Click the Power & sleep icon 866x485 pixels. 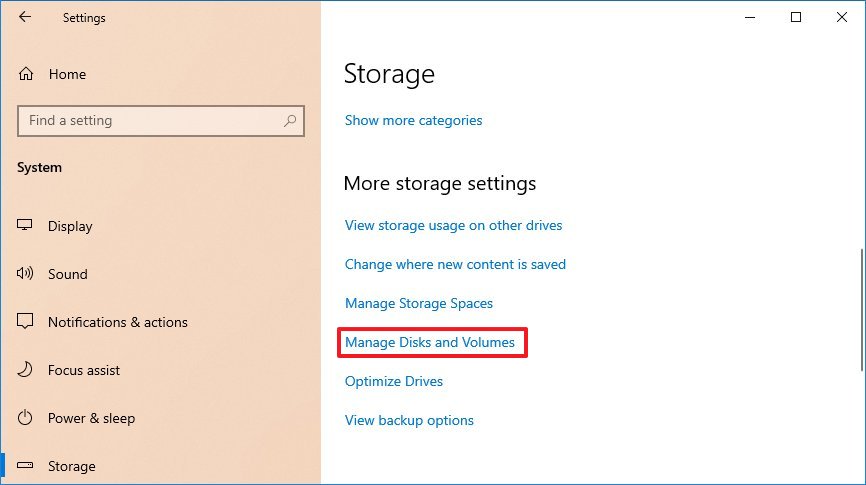point(26,418)
